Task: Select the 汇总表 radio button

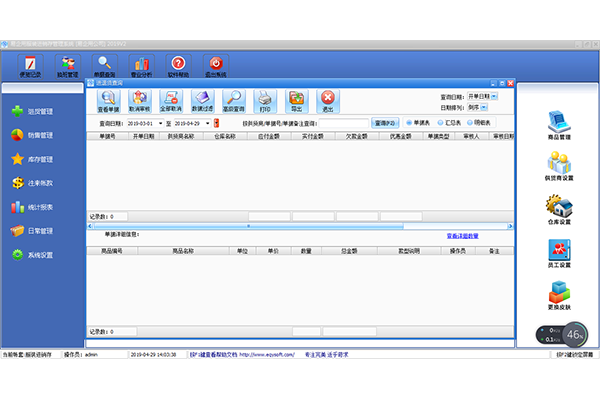Action: 440,123
